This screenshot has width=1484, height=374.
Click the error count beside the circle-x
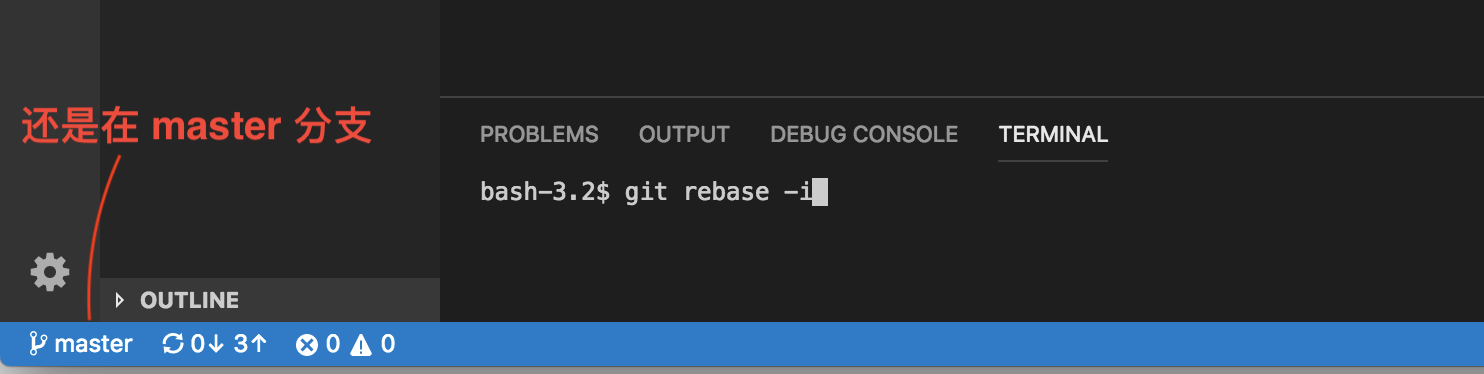332,345
